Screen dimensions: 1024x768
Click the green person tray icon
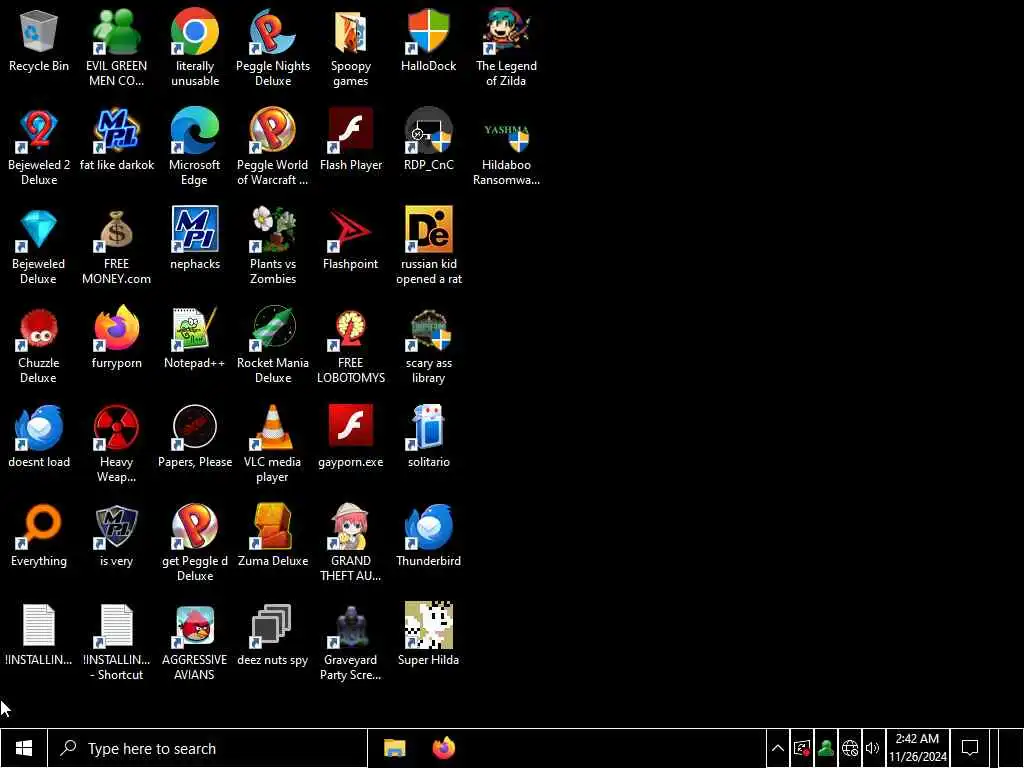click(825, 748)
